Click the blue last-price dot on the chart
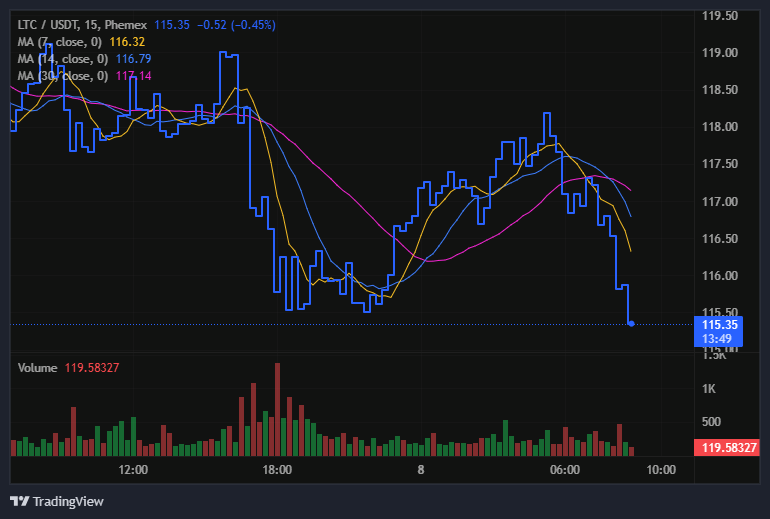Image resolution: width=770 pixels, height=519 pixels. [630, 323]
